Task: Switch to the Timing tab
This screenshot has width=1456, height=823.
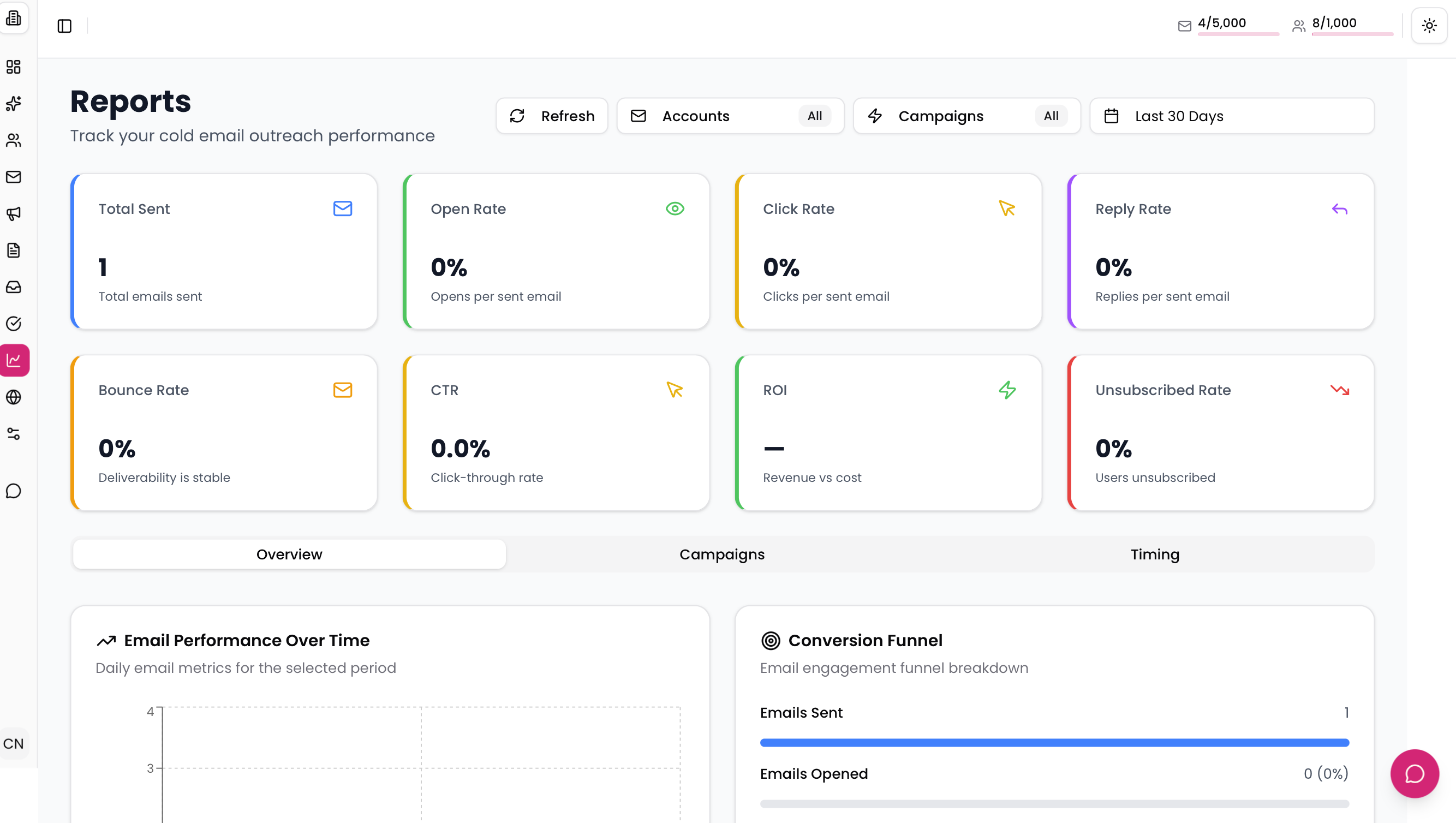Action: click(1154, 554)
